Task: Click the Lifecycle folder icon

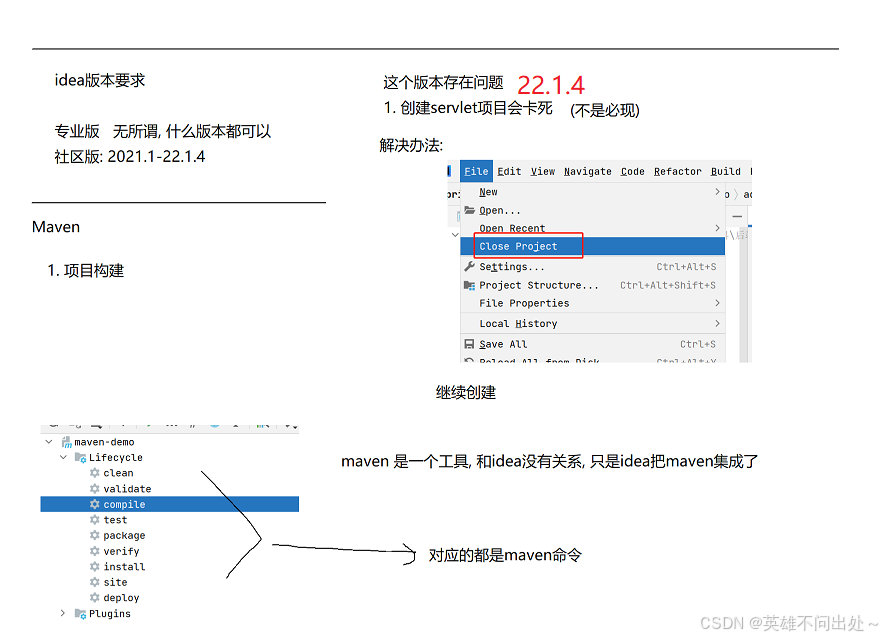Action: 81,457
